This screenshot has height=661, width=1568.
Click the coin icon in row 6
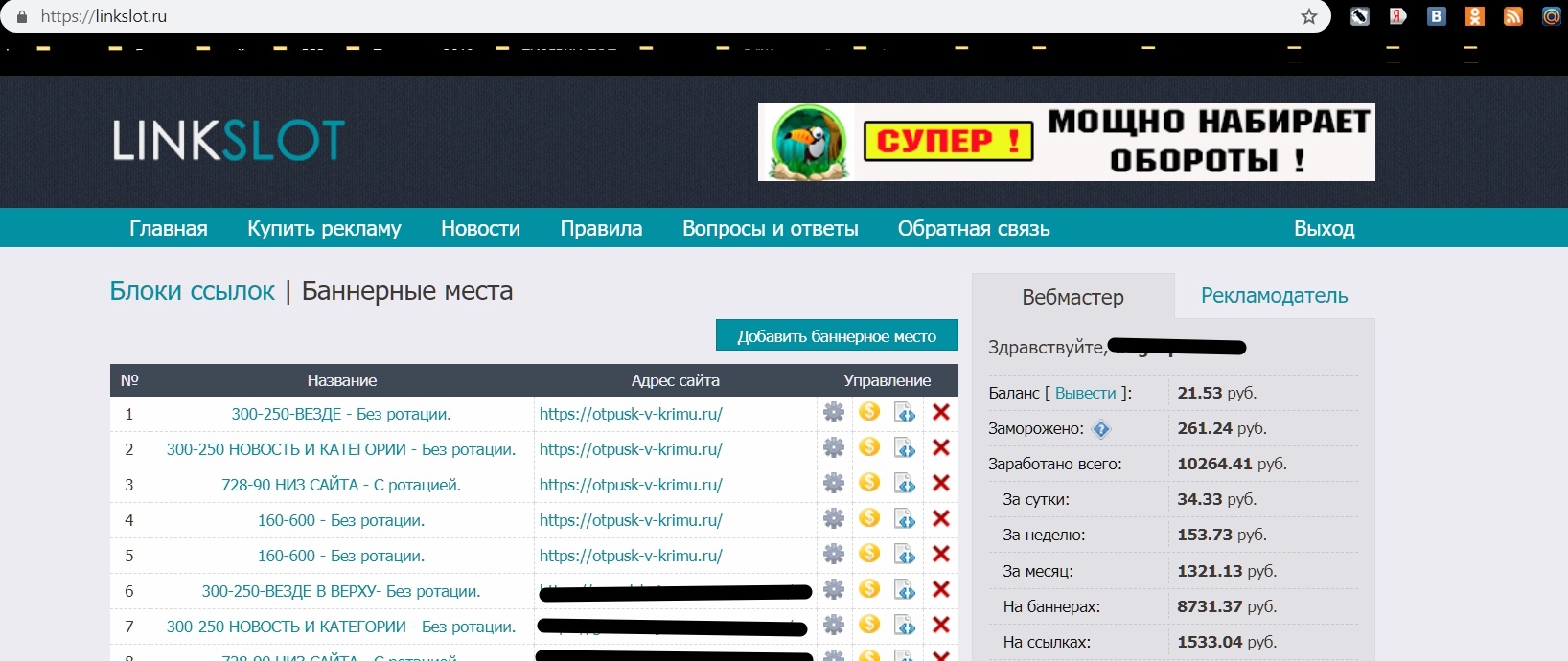coord(869,589)
